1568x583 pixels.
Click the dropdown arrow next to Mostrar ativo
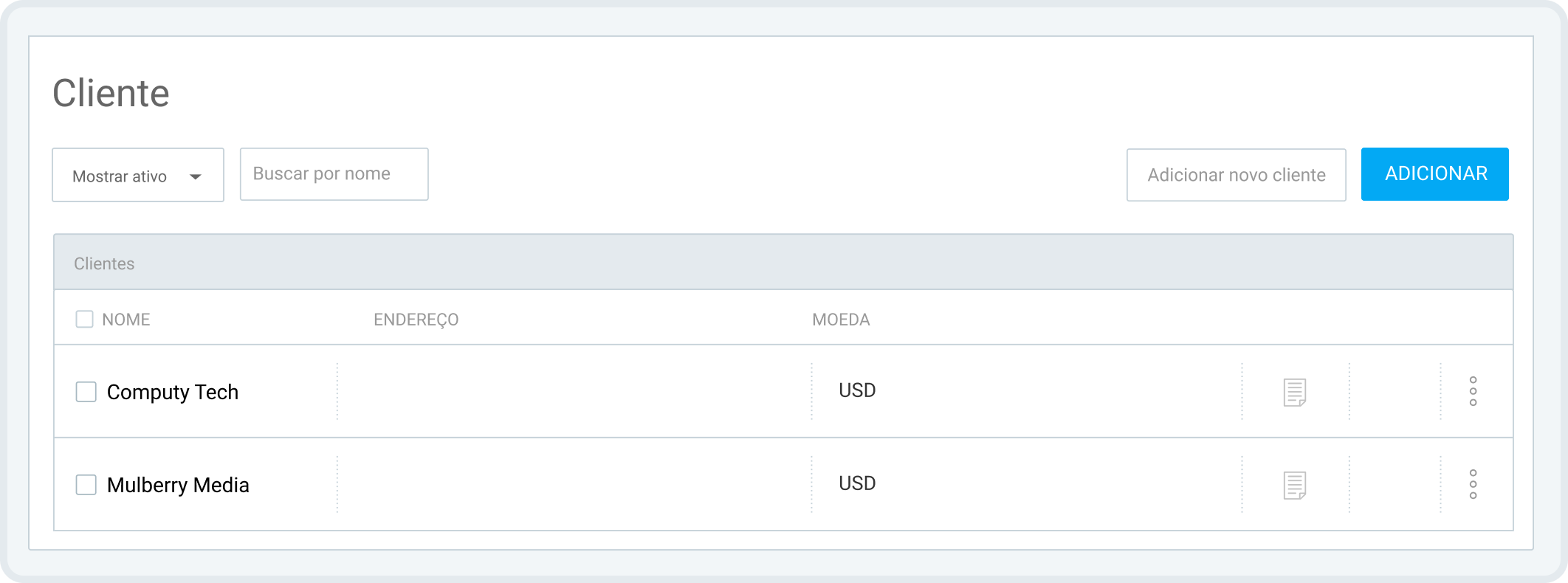196,175
